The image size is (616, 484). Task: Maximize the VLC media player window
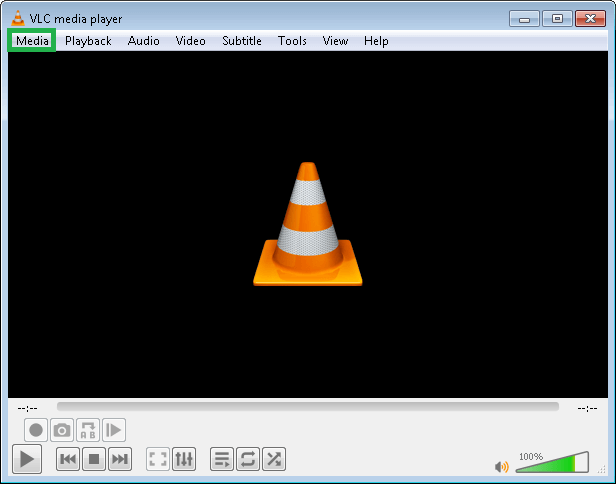coord(557,18)
